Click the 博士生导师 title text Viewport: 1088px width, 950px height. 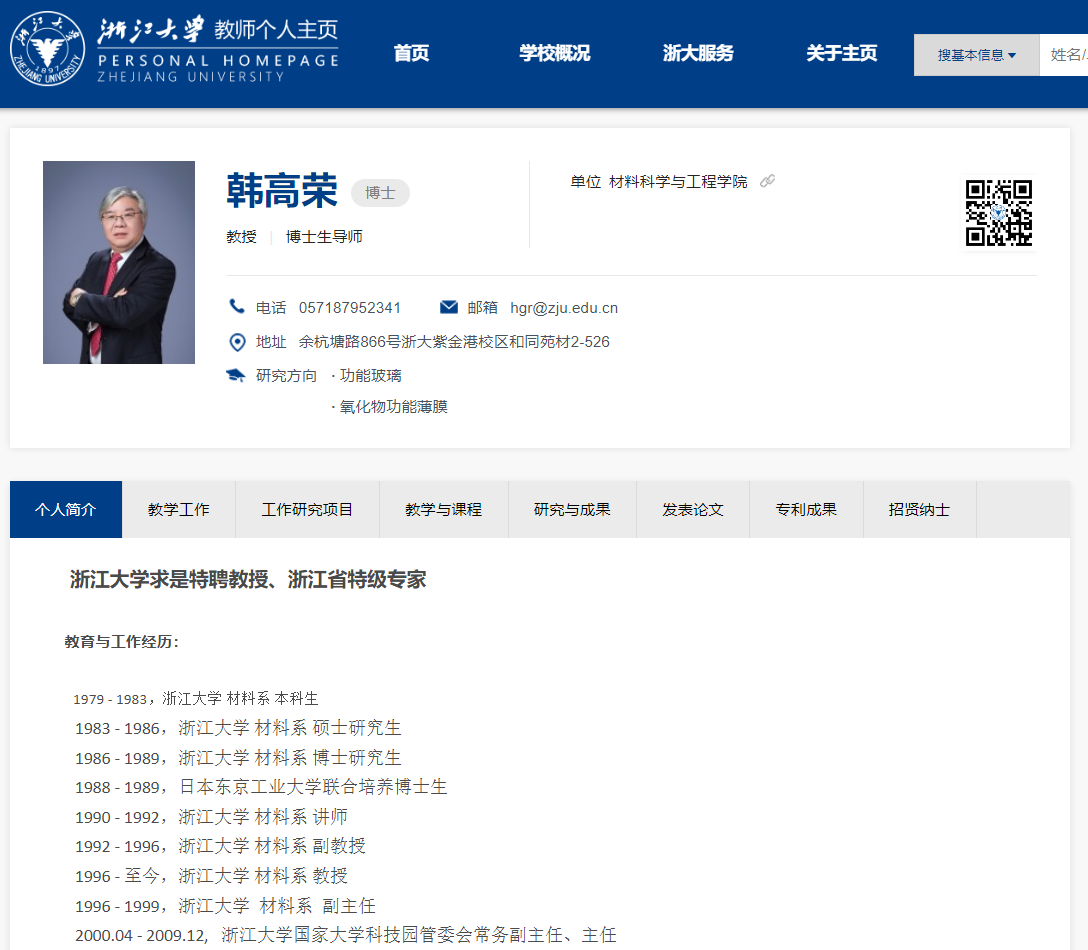coord(324,237)
